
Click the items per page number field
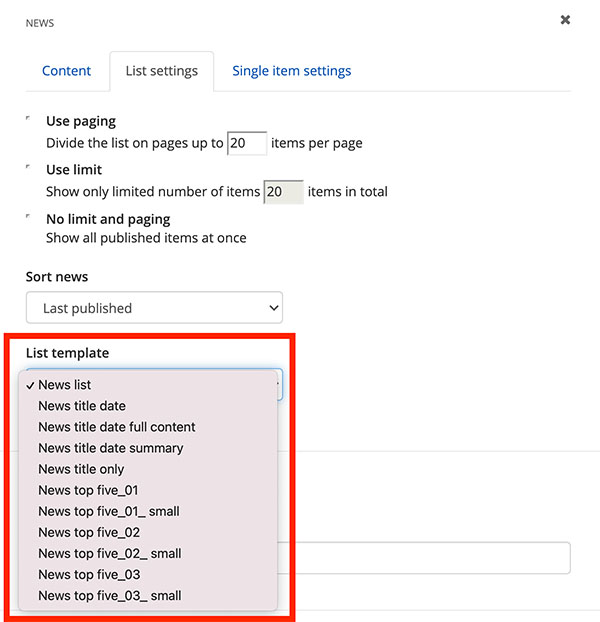pos(247,143)
